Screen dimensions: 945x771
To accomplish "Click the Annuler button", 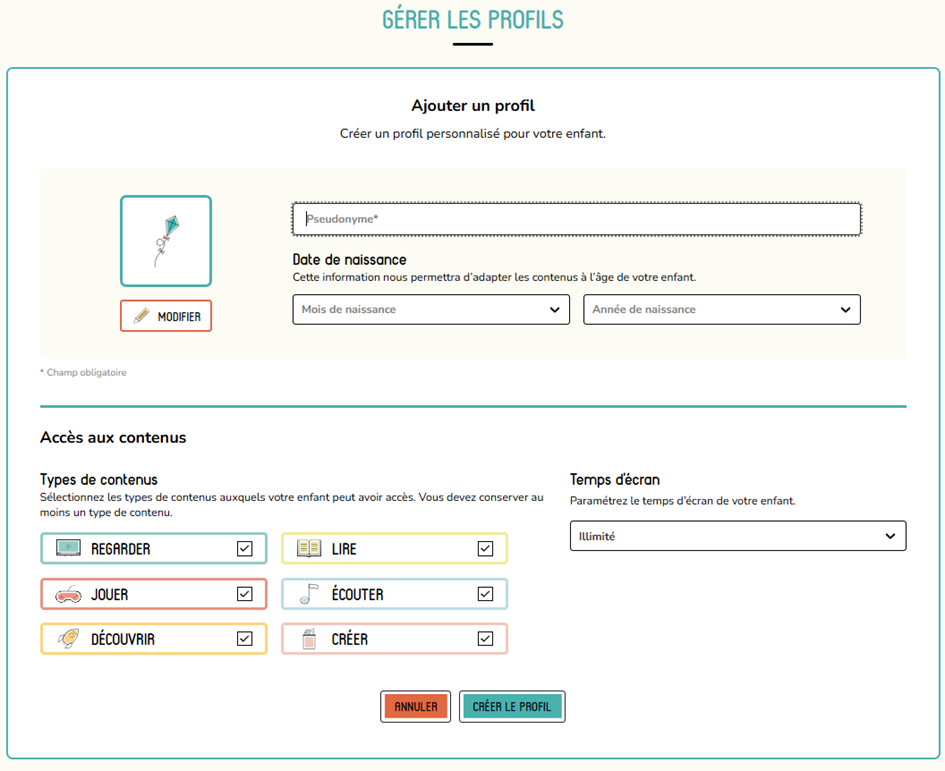I will (416, 706).
